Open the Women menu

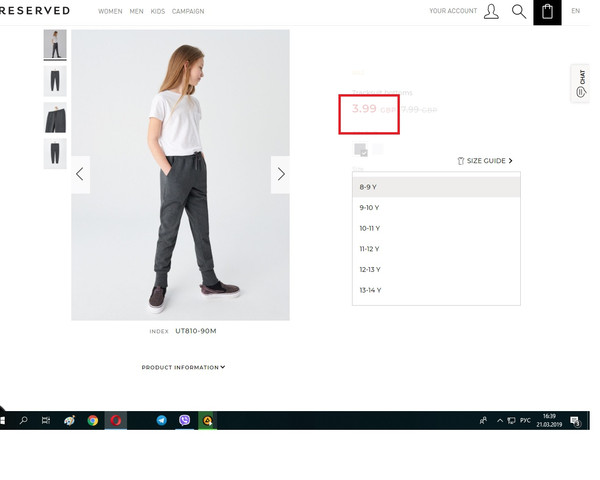pos(110,12)
